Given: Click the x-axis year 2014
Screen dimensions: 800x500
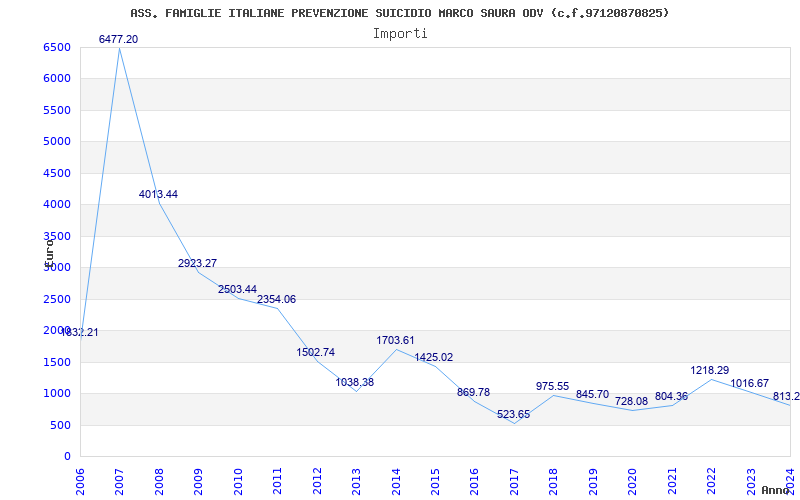Looking at the screenshot, I should click(x=395, y=481).
